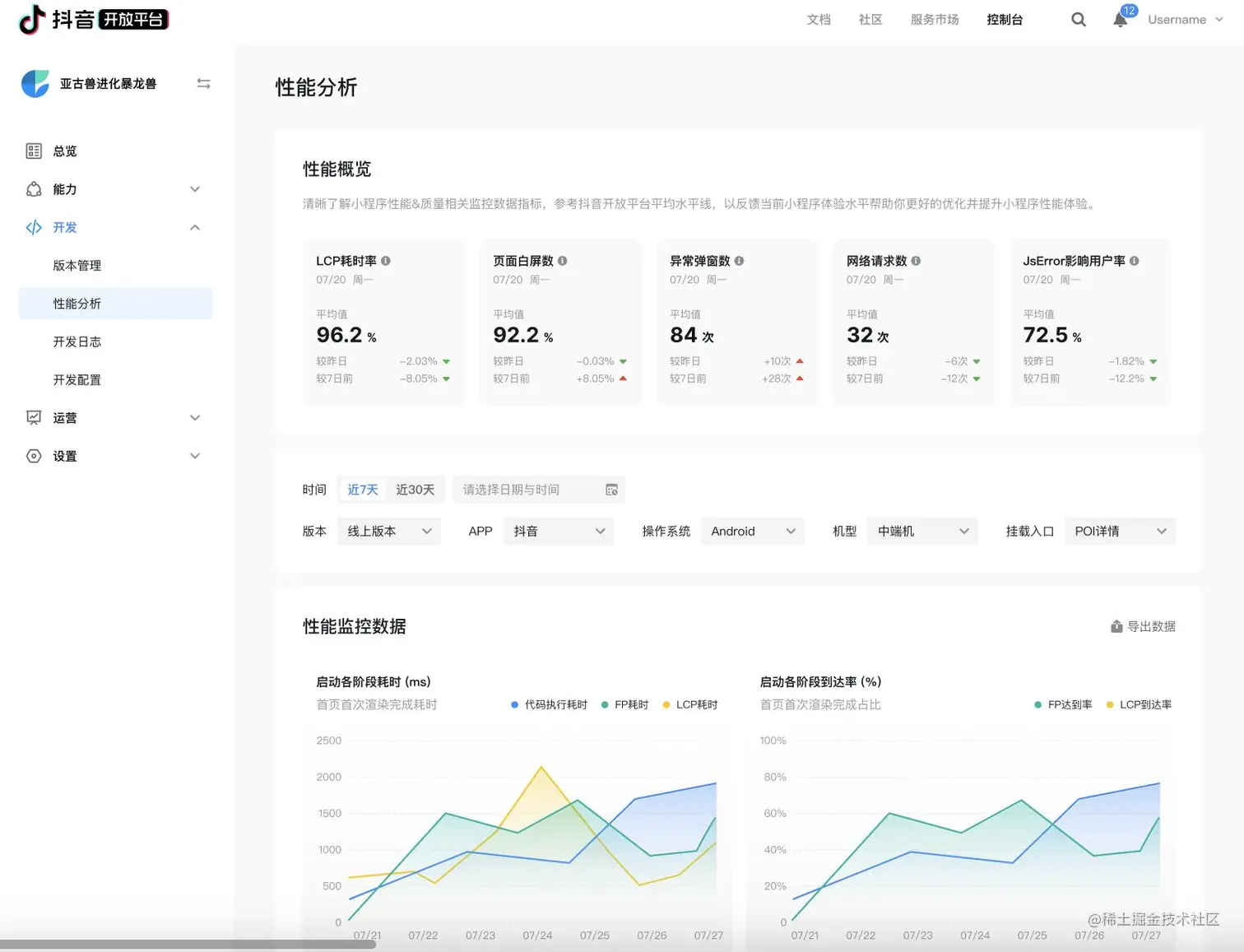1244x952 pixels.
Task: Click the 开发 code brackets icon
Action: [x=34, y=228]
